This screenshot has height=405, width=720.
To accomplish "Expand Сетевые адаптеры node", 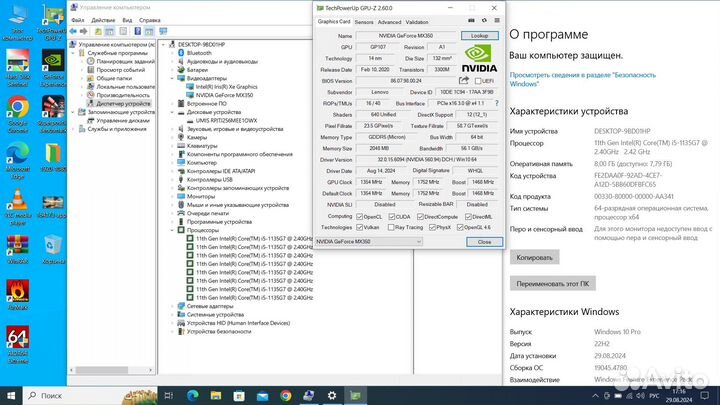I will [173, 306].
